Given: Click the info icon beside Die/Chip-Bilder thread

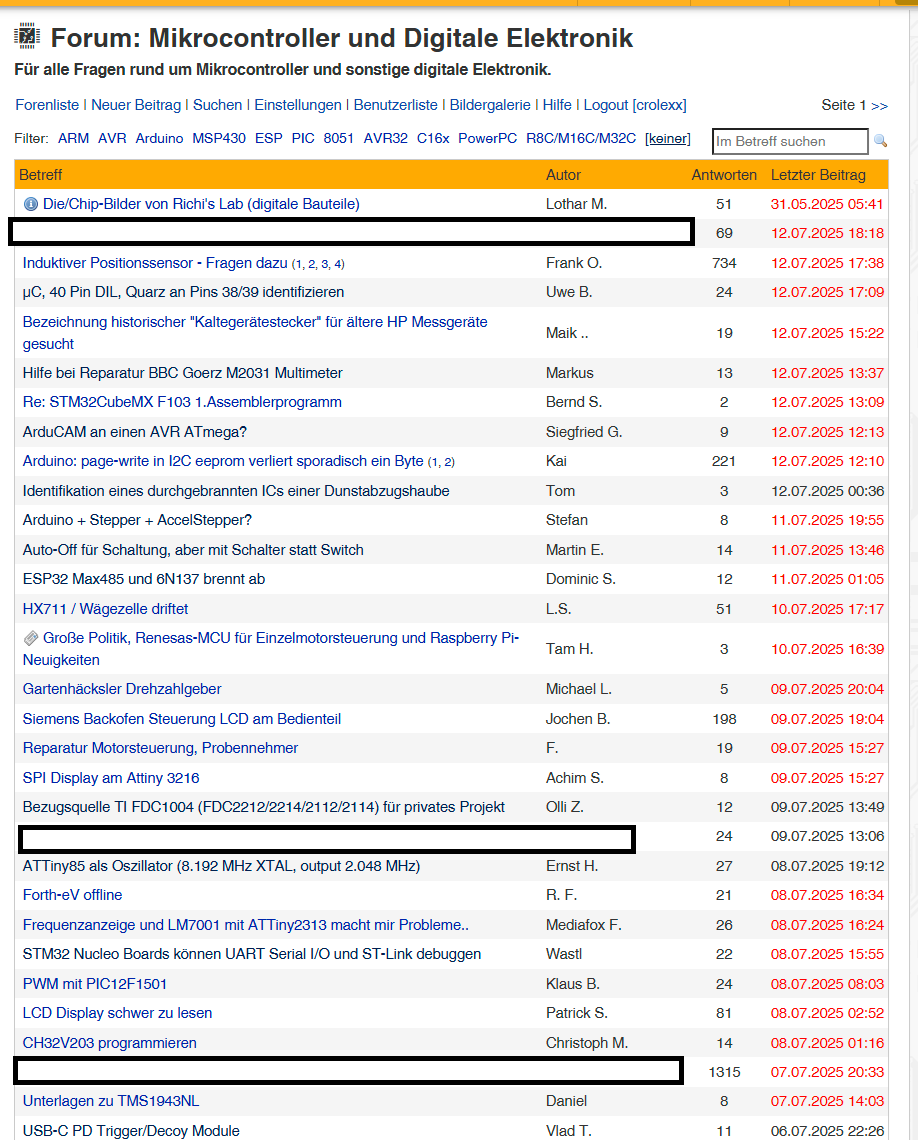Looking at the screenshot, I should click(31, 204).
